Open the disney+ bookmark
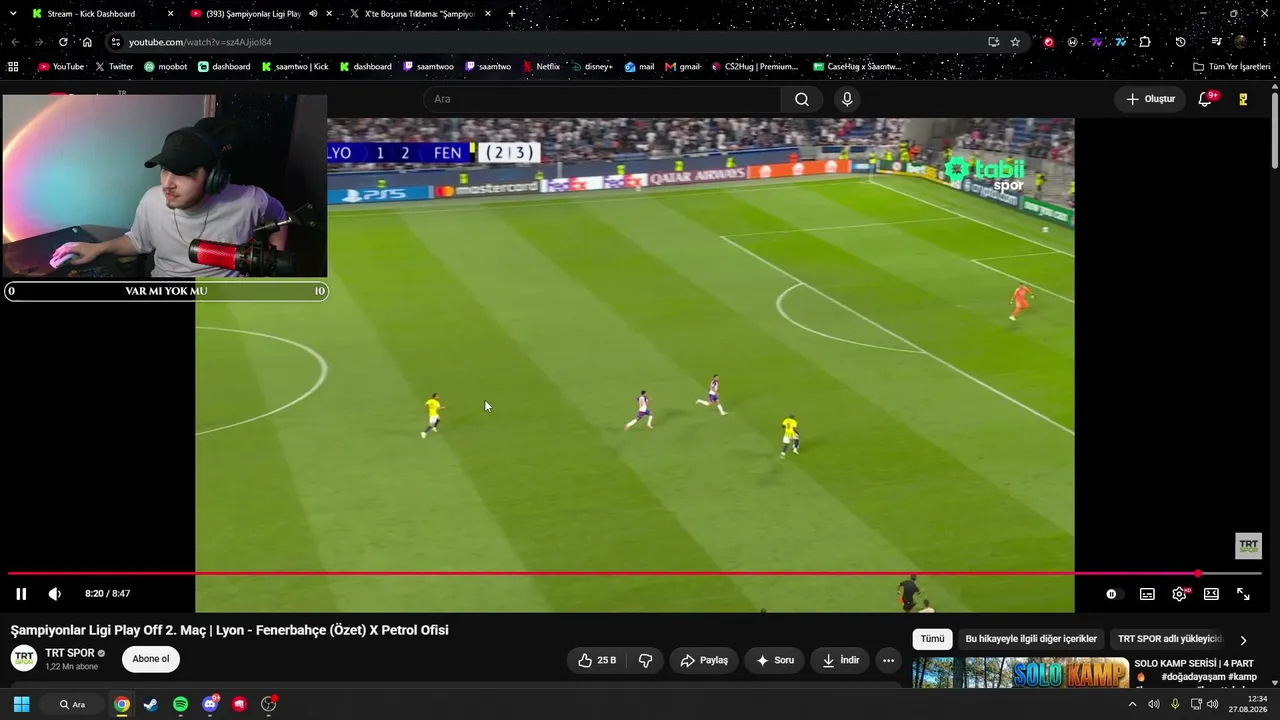The height and width of the screenshot is (720, 1280). tap(592, 67)
